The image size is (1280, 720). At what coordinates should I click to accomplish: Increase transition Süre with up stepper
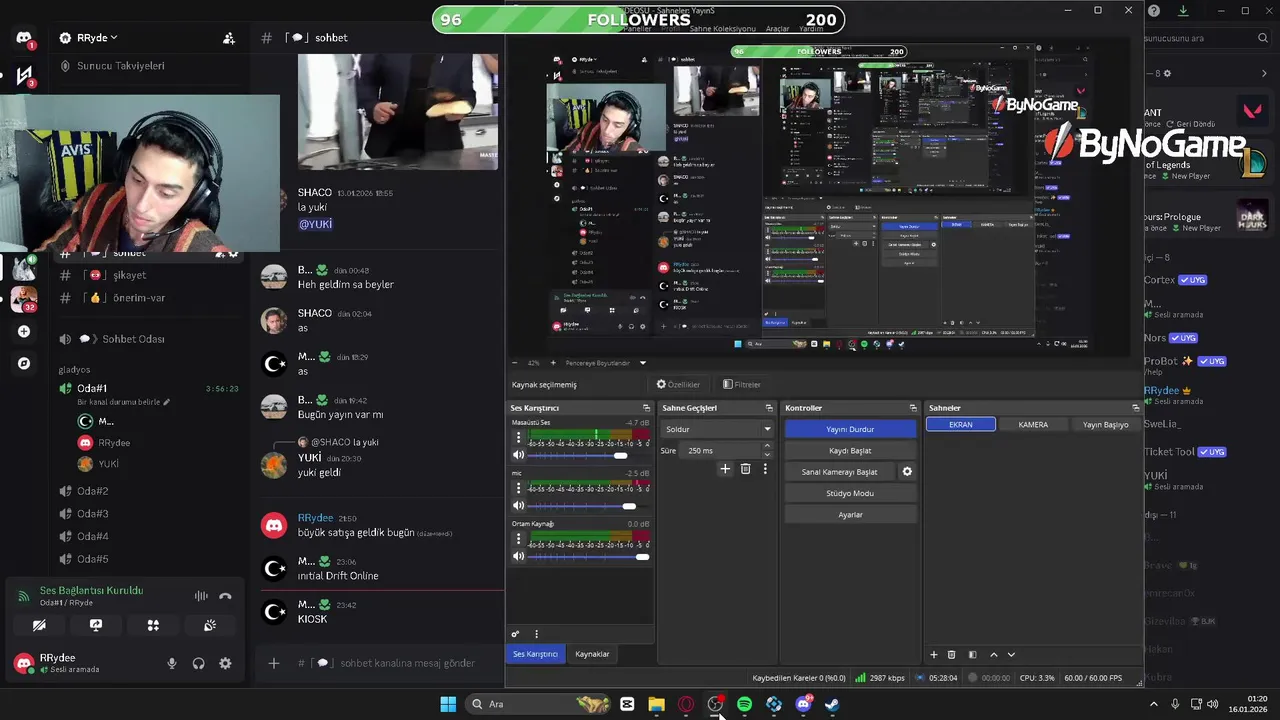(x=768, y=448)
